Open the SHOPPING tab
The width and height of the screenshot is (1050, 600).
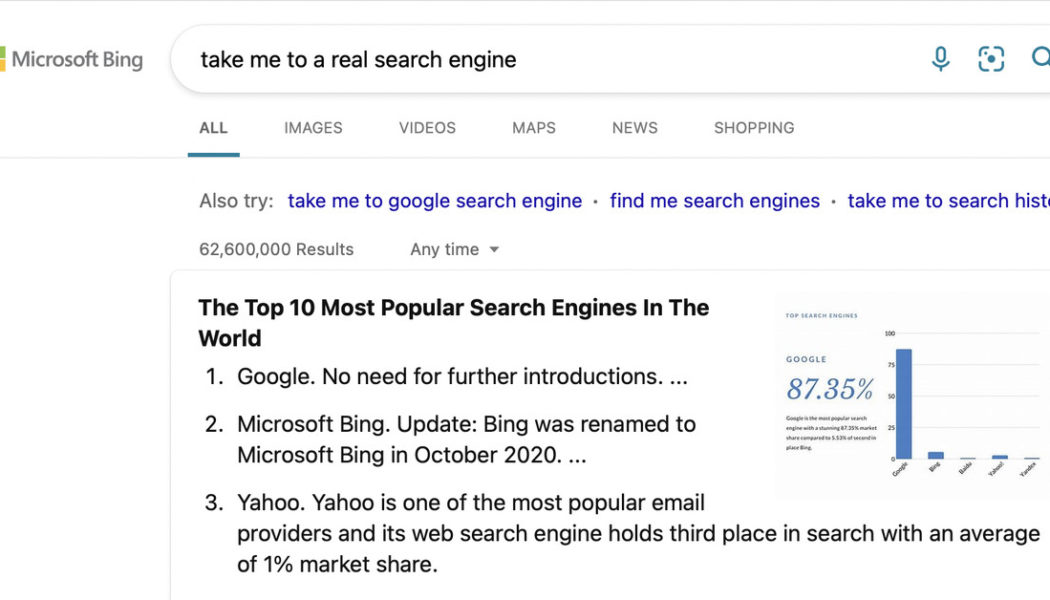coord(753,128)
